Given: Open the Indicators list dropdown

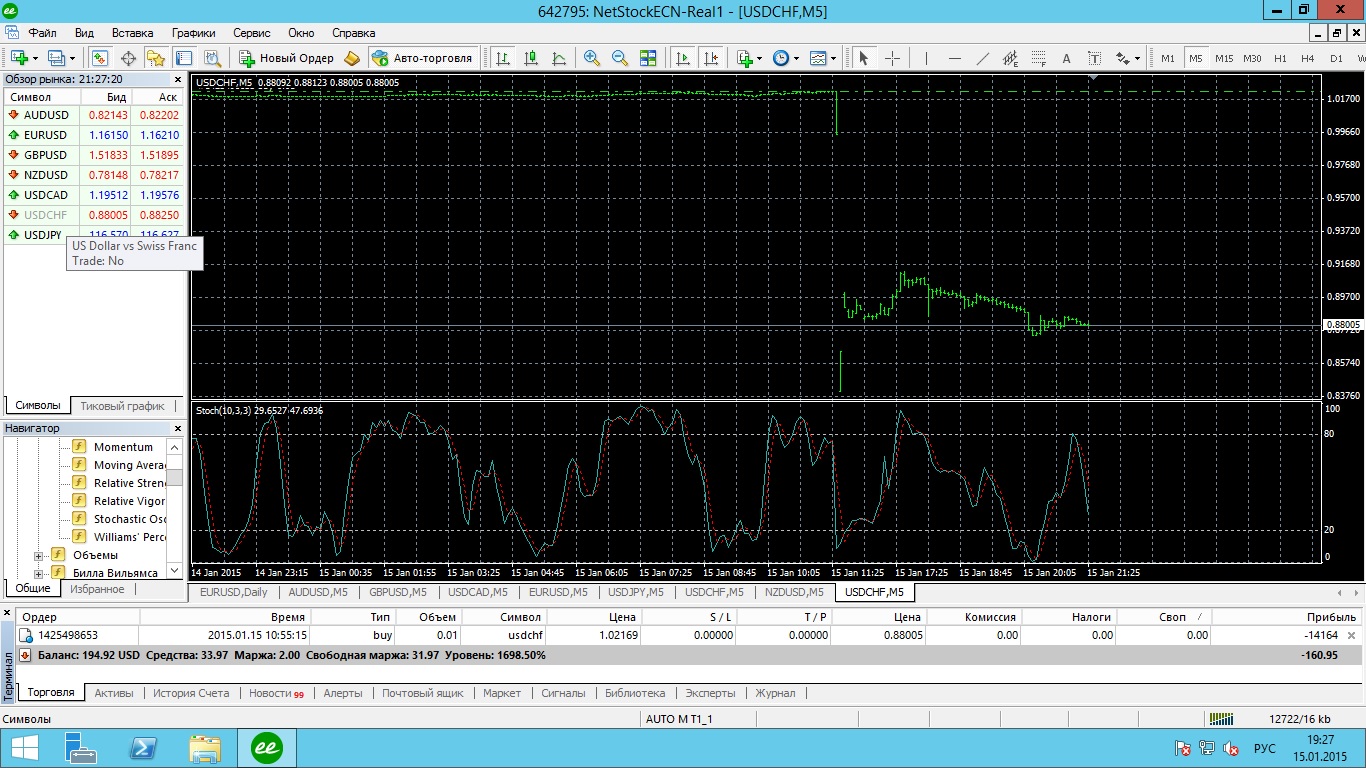Looking at the screenshot, I should pos(749,58).
